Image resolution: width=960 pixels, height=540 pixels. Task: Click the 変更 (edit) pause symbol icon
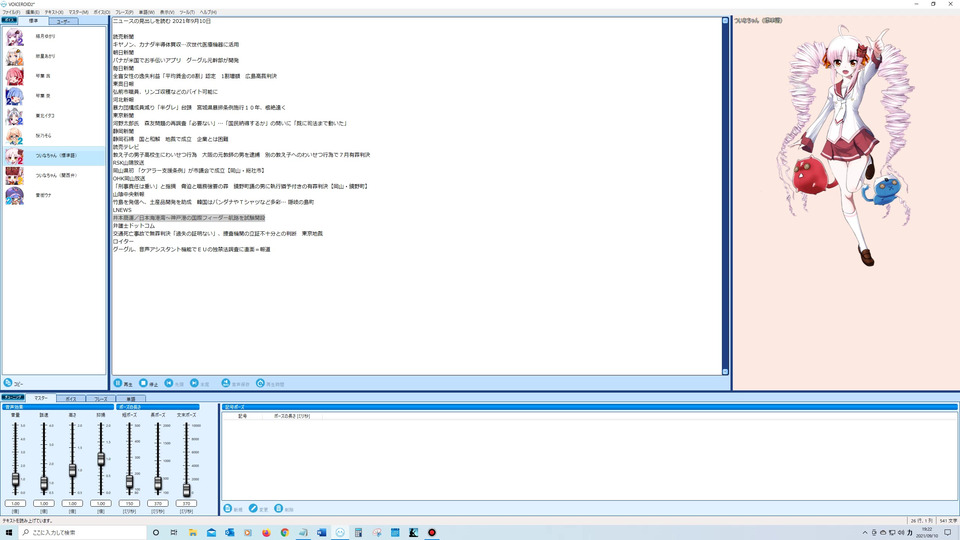coord(253,509)
